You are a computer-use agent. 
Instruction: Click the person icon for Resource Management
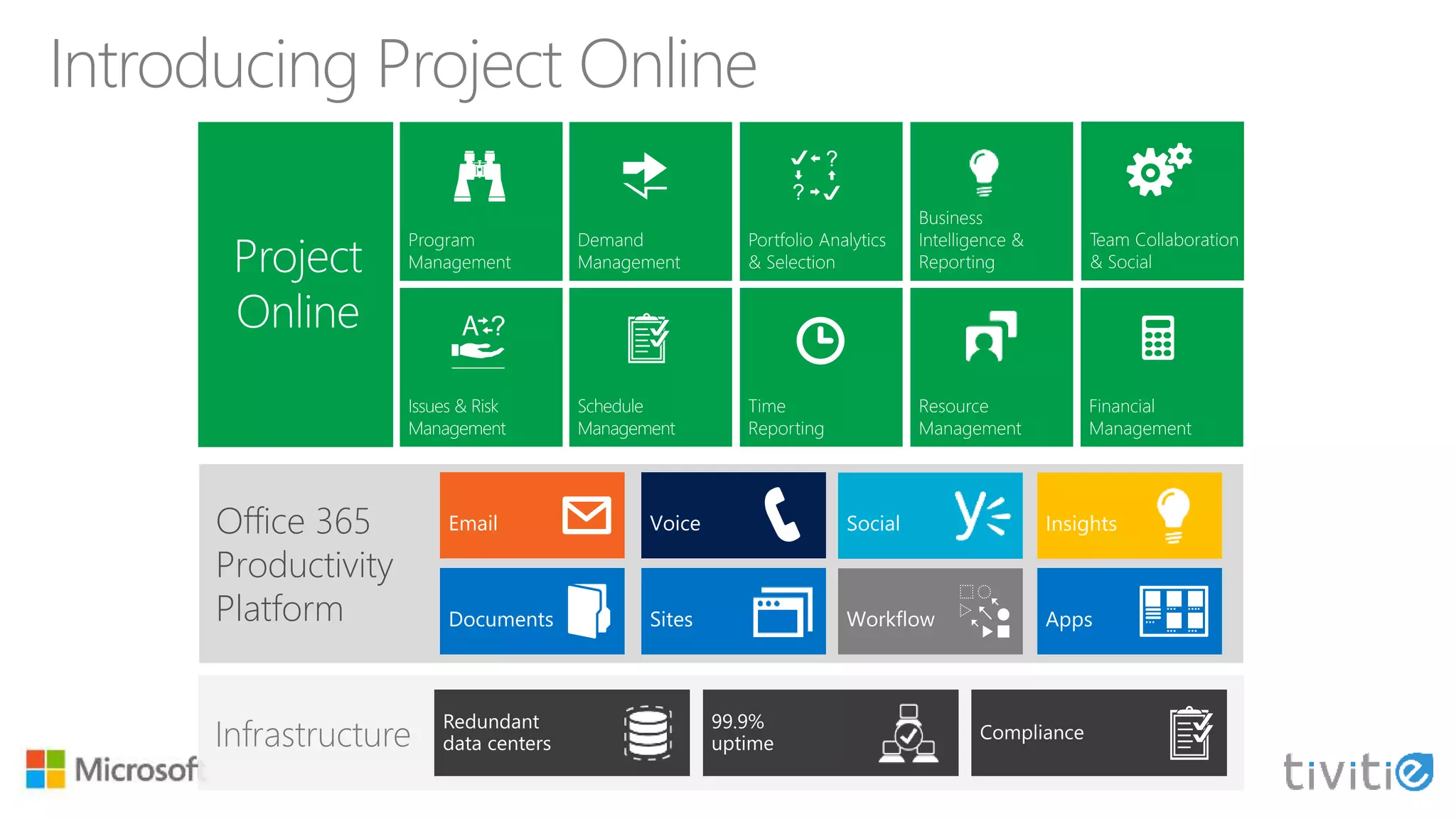pos(991,336)
